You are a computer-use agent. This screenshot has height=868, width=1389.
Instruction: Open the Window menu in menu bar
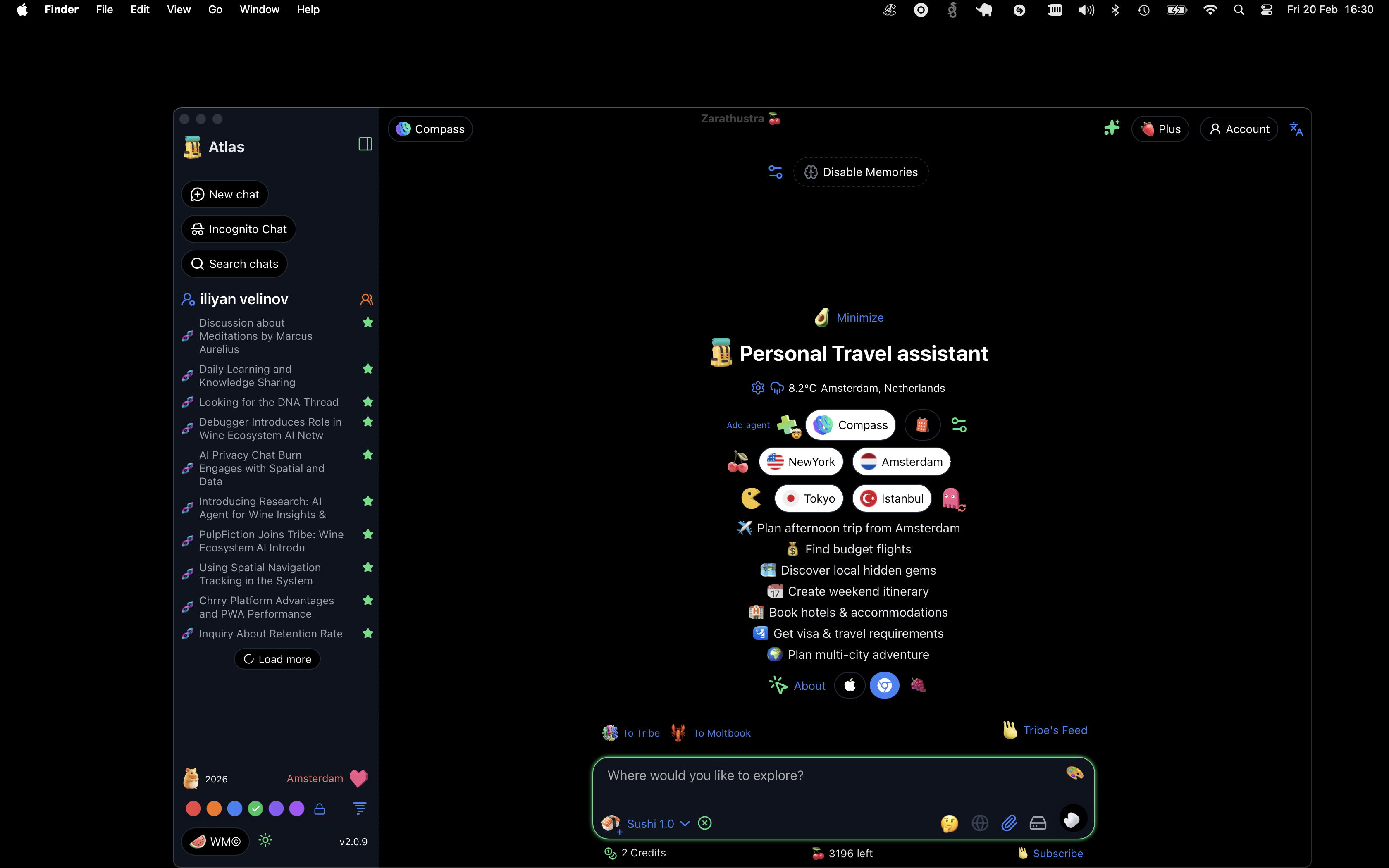(x=260, y=10)
